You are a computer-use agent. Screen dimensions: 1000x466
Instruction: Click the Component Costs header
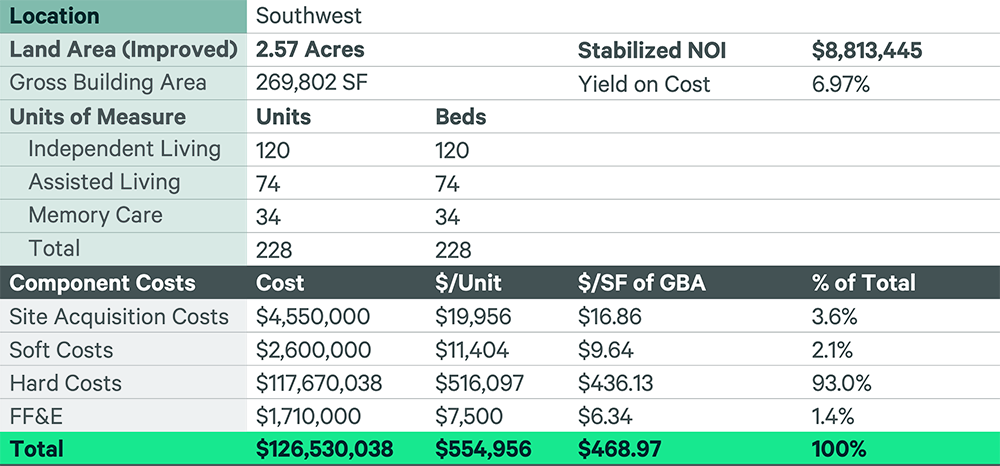pos(102,283)
